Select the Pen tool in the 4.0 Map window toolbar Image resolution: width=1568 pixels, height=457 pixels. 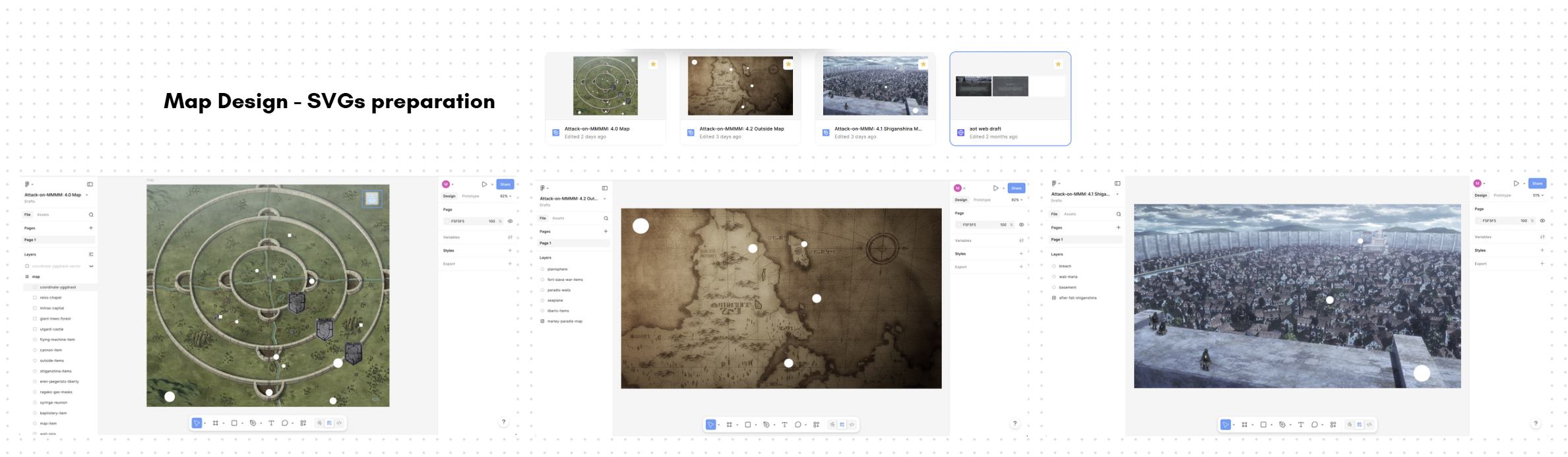(x=253, y=423)
